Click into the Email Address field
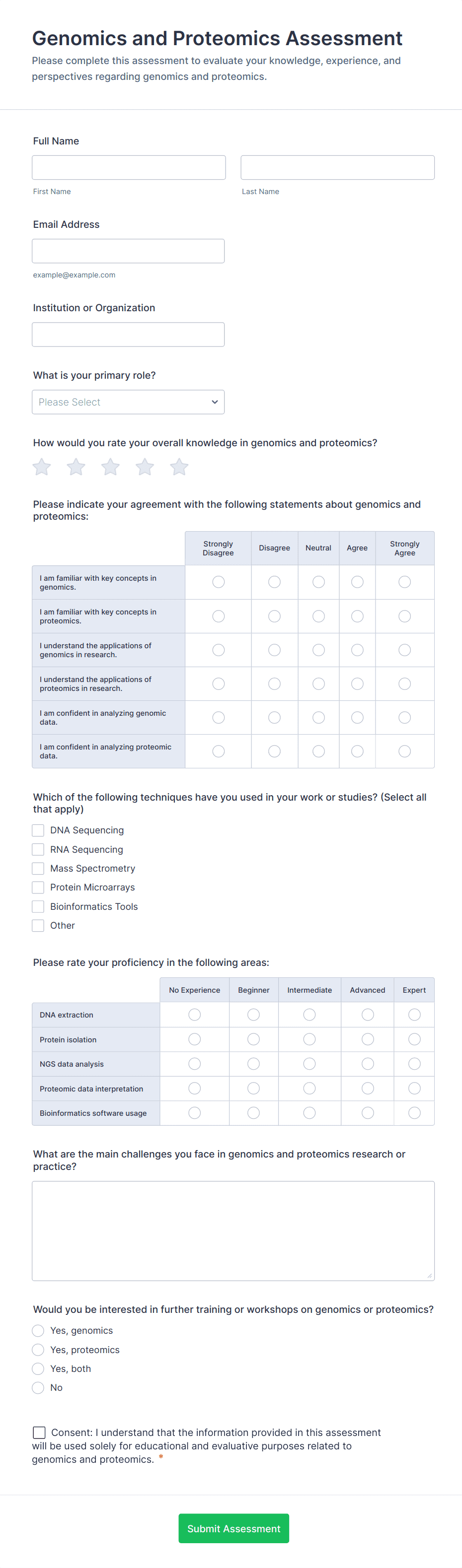Image resolution: width=462 pixels, height=1568 pixels. 128,251
